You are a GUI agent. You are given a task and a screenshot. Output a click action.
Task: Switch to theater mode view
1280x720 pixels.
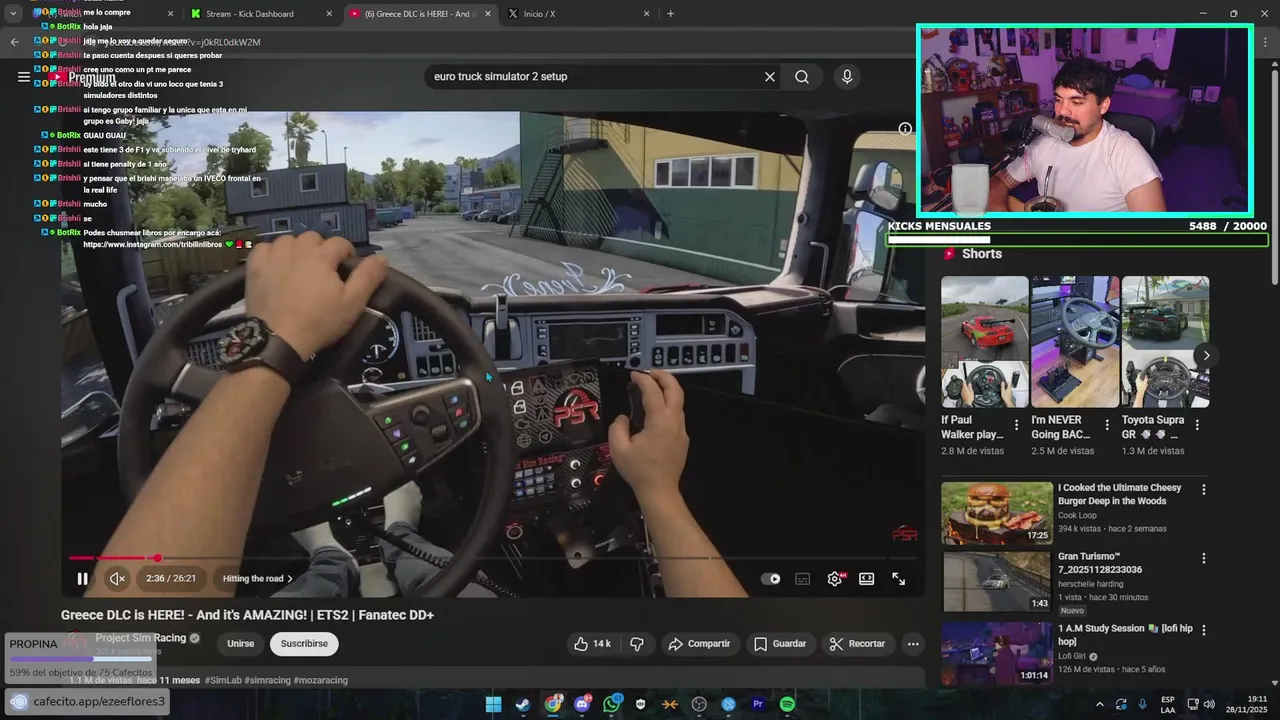click(x=867, y=578)
